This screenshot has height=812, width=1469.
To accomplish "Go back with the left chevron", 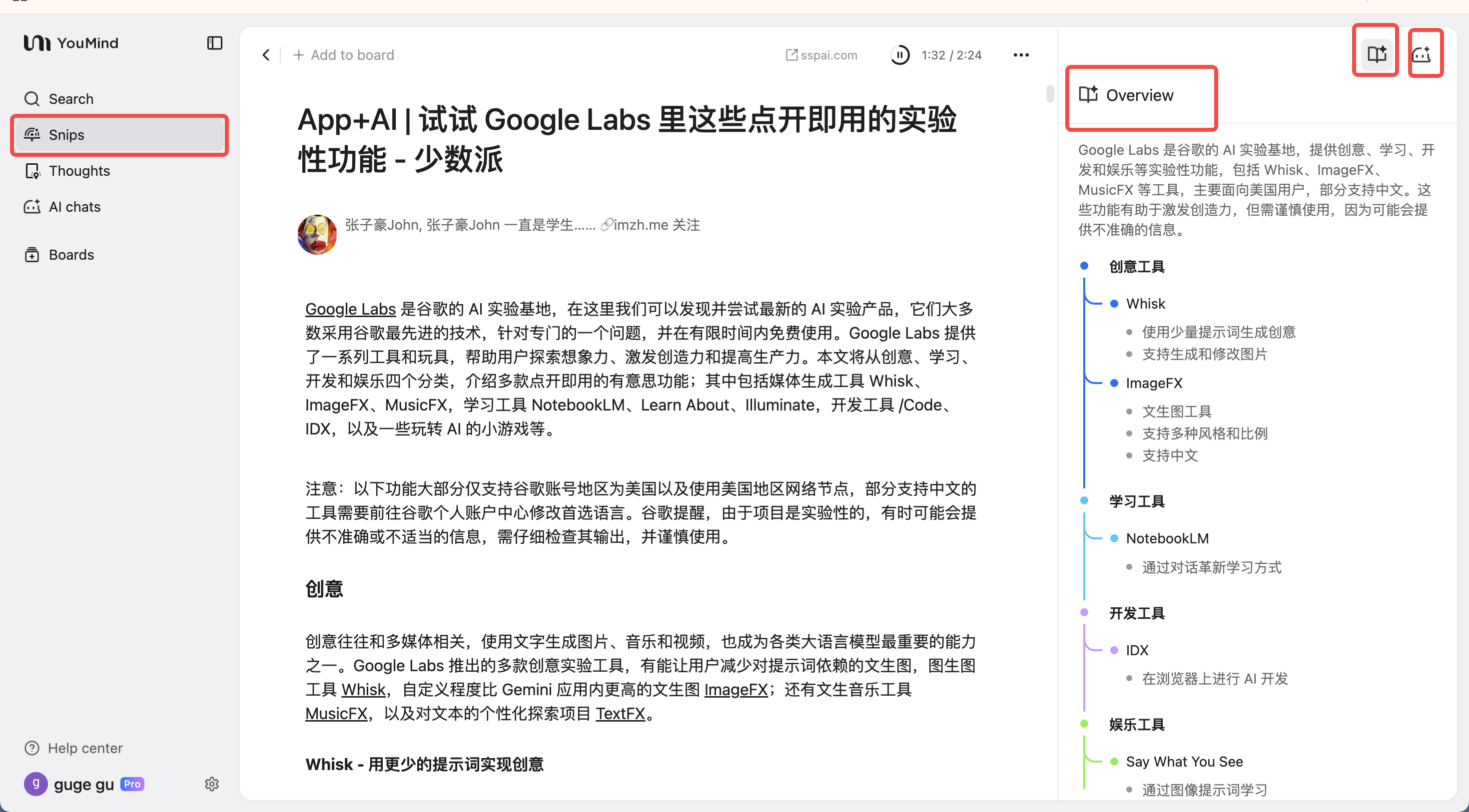I will coord(266,55).
